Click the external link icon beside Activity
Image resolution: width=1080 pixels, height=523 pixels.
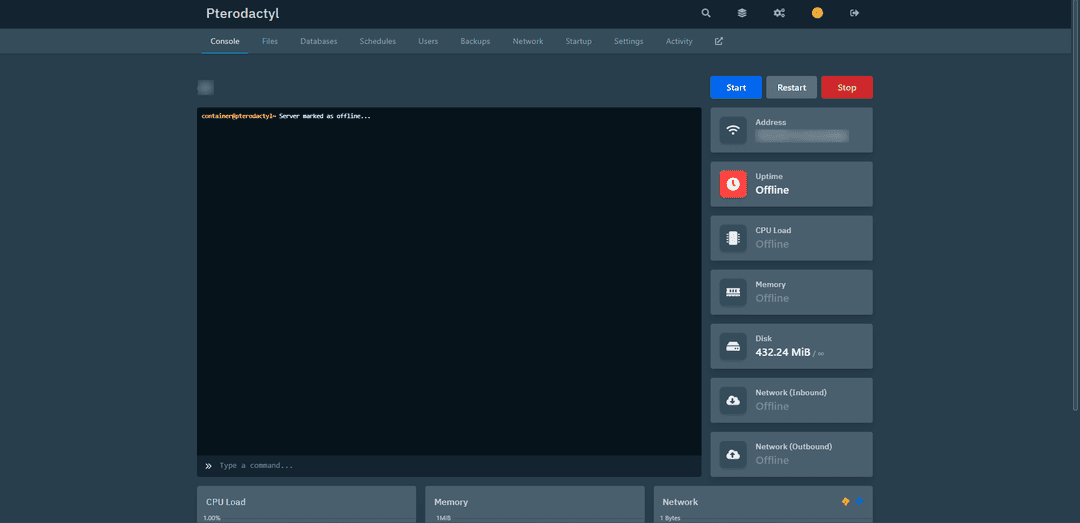(719, 42)
